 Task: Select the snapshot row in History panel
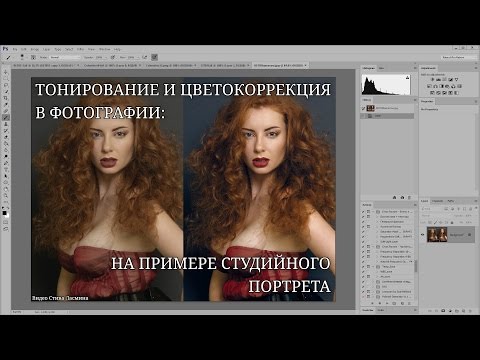click(x=388, y=108)
